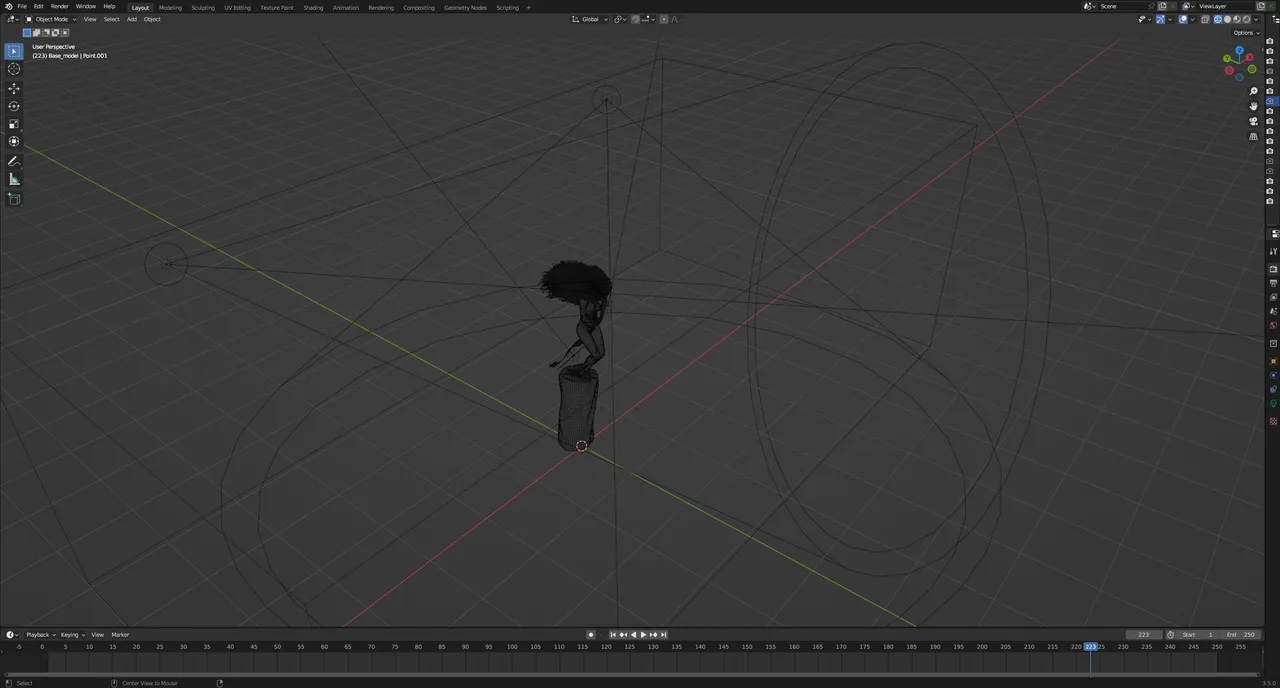The height and width of the screenshot is (688, 1280).
Task: Click the pan view hand icon
Action: tap(1254, 106)
